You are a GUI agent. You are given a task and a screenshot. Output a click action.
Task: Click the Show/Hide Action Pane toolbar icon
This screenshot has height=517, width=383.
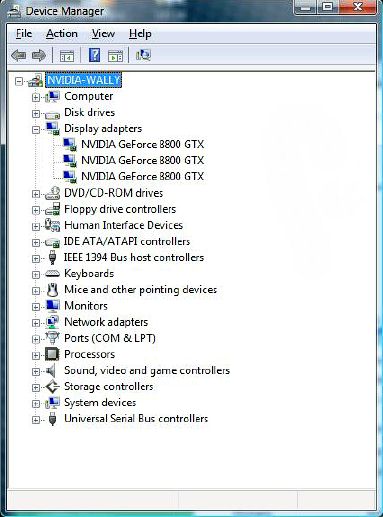115,56
